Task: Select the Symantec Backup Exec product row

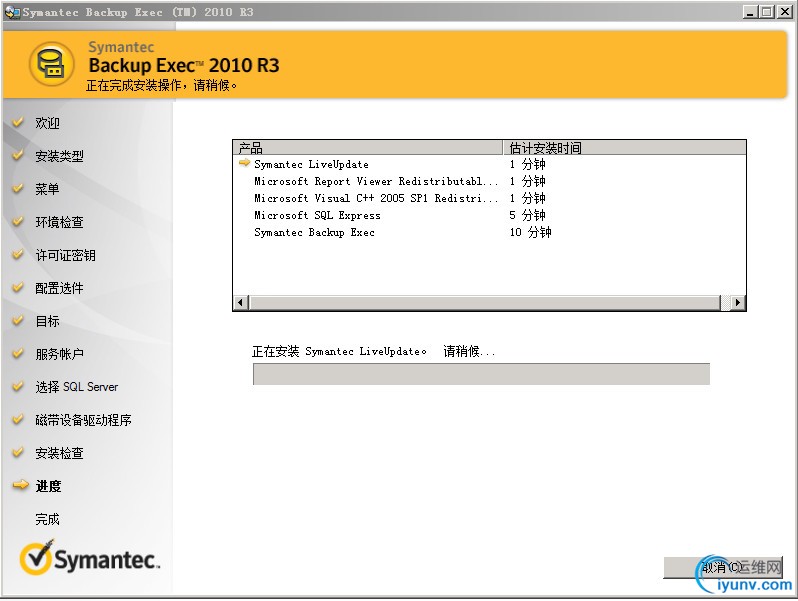Action: click(490, 233)
